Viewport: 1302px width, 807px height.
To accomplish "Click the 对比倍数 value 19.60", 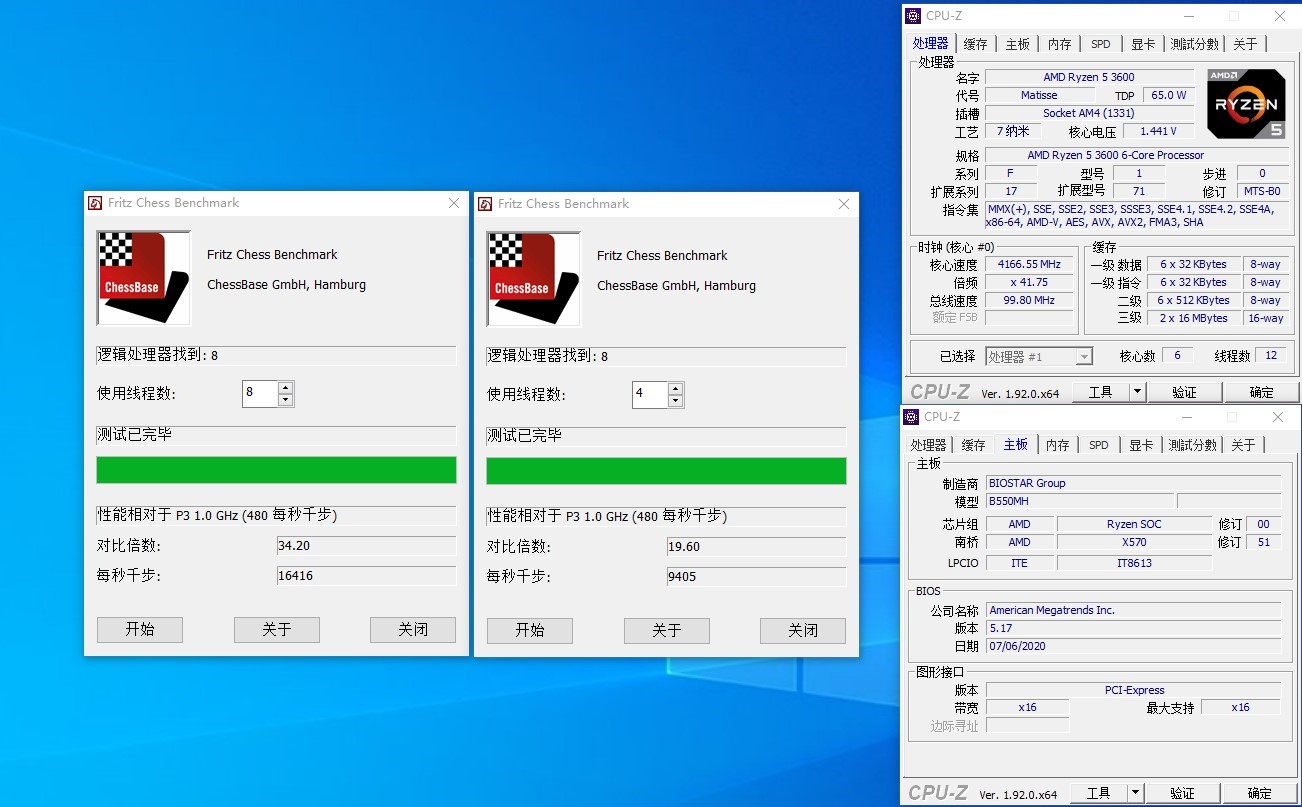I will pos(756,547).
